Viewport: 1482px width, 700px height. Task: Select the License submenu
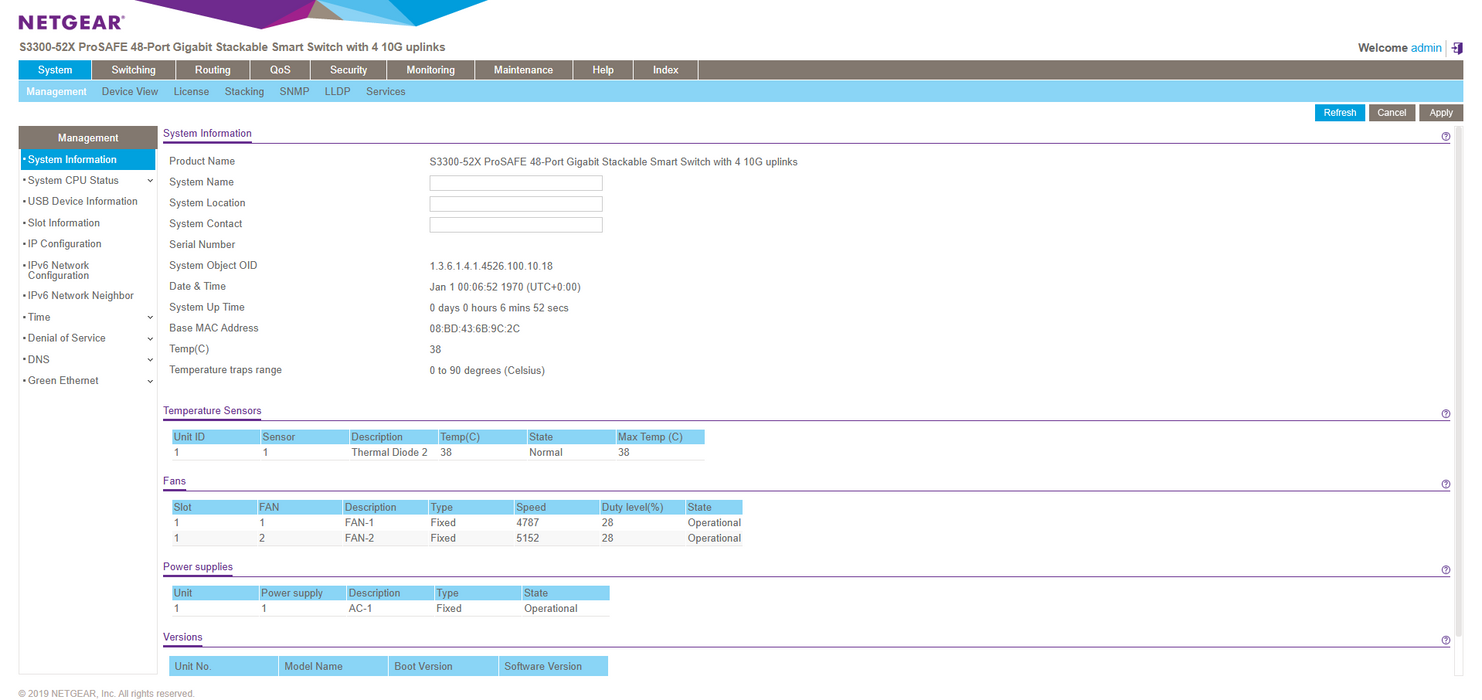(191, 92)
